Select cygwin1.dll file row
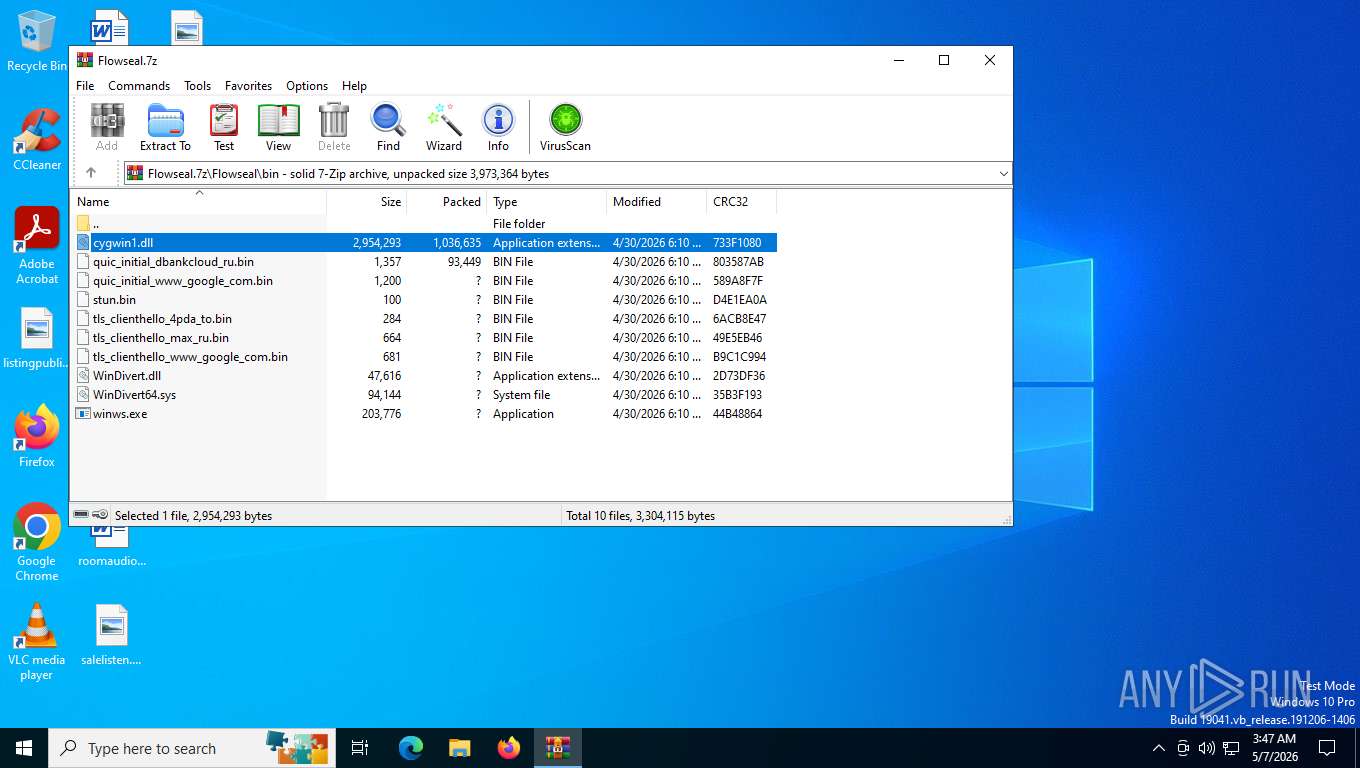 click(x=424, y=243)
